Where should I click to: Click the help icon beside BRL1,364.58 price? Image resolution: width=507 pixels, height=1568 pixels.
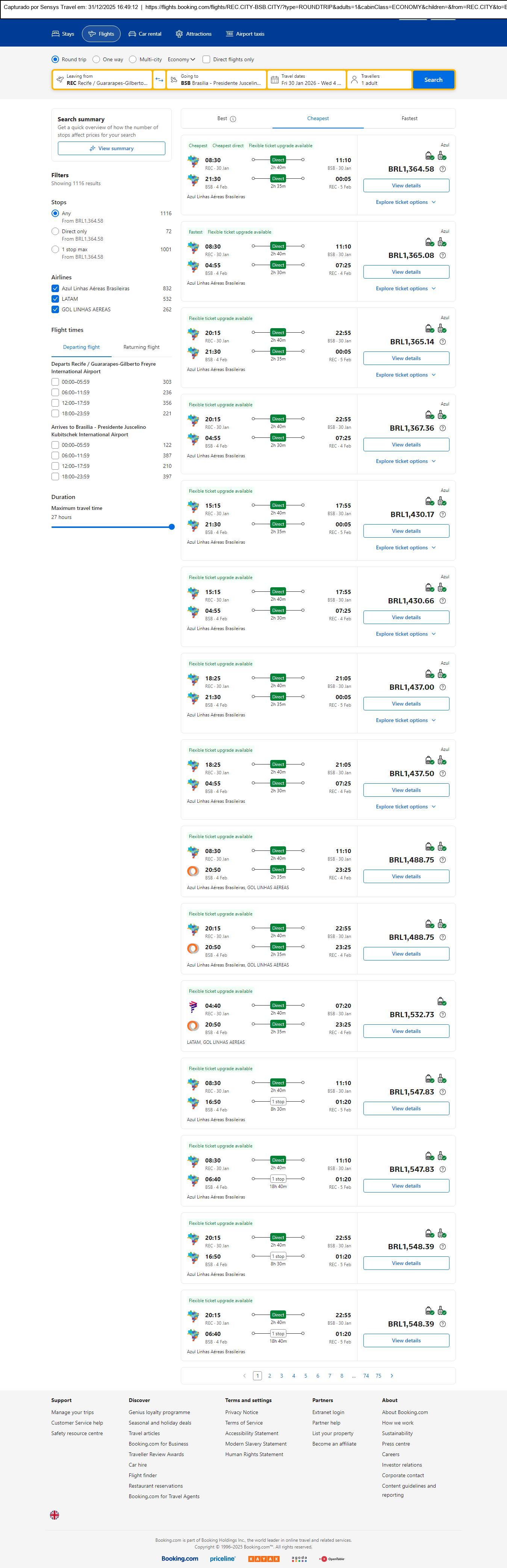[442, 169]
